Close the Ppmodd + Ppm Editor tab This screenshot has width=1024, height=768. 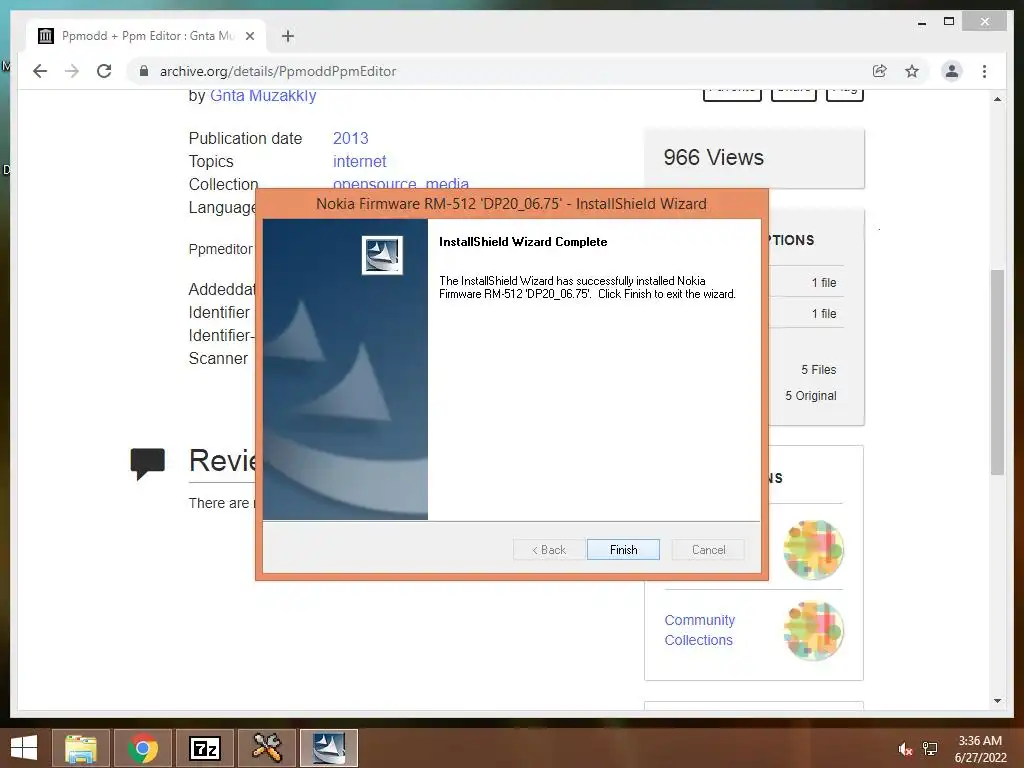[250, 36]
